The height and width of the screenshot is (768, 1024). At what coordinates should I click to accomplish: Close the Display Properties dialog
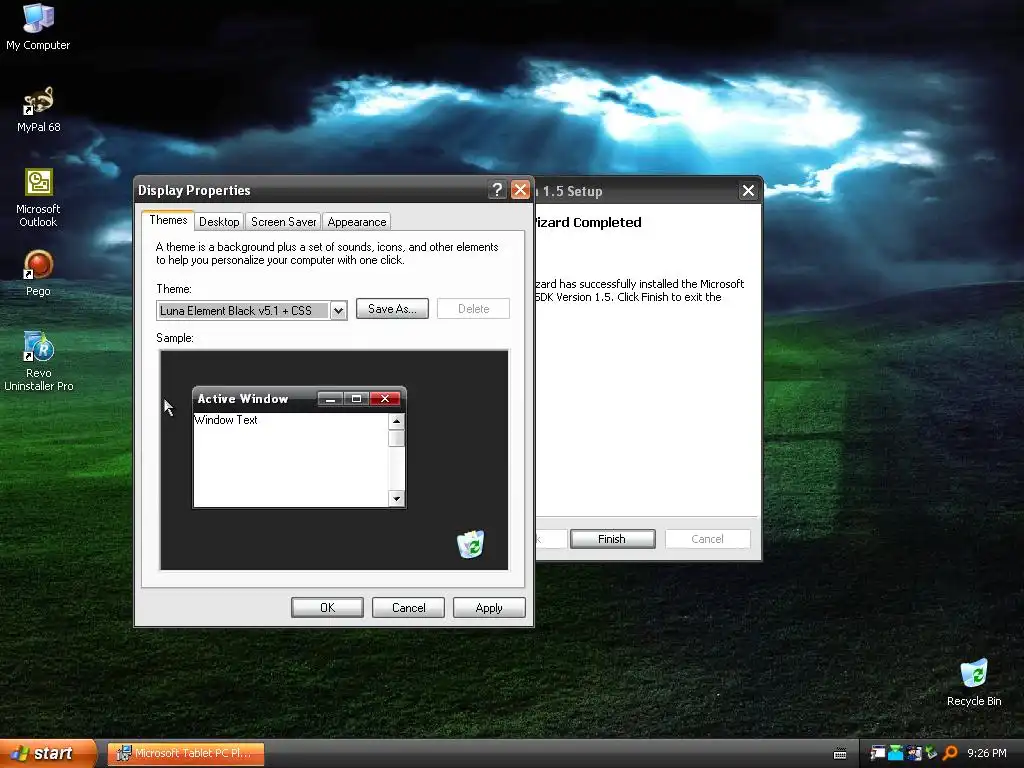pyautogui.click(x=520, y=190)
